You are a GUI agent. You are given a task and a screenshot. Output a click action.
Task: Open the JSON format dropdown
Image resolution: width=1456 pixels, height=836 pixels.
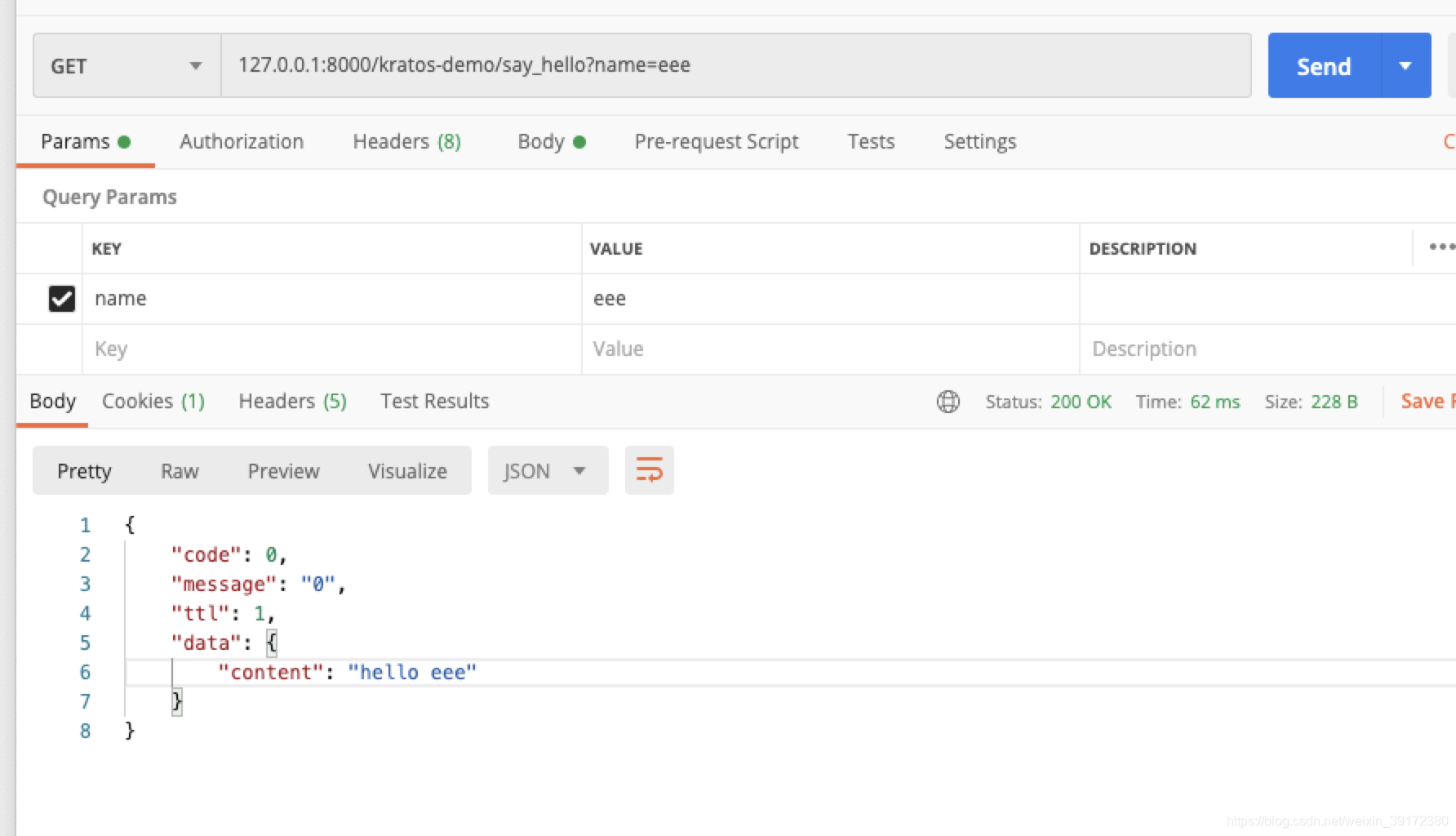pyautogui.click(x=548, y=471)
